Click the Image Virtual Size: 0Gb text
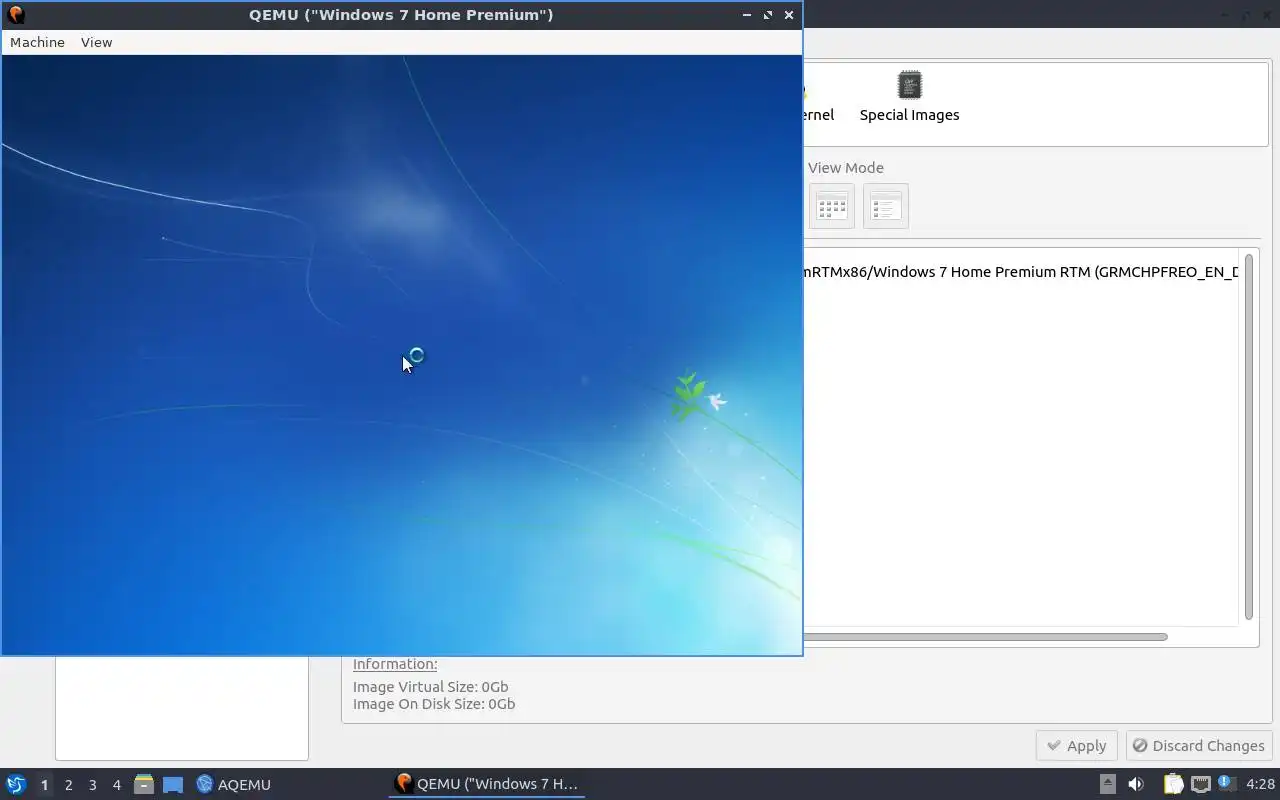1280x800 pixels. [431, 687]
